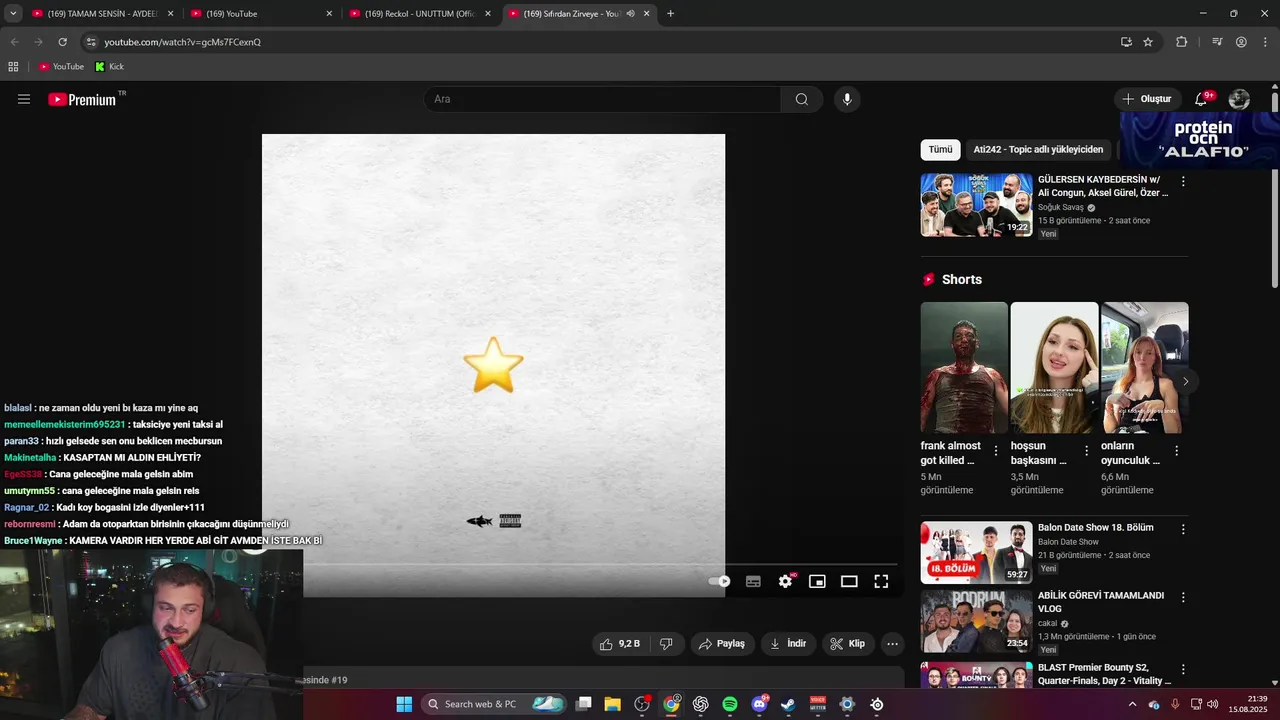The height and width of the screenshot is (720, 1280).
Task: Open Discord from the taskbar
Action: [x=759, y=704]
